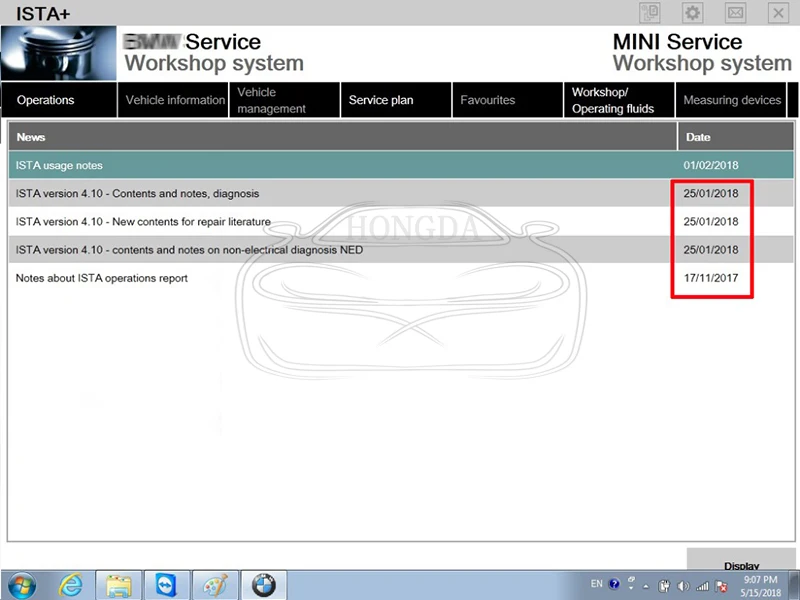Screen dimensions: 800x600
Task: Open the Operations tab
Action: [59, 100]
